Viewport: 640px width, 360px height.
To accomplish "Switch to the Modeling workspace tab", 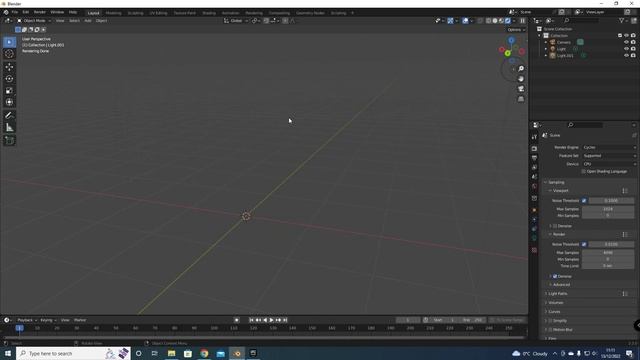I will click(113, 13).
